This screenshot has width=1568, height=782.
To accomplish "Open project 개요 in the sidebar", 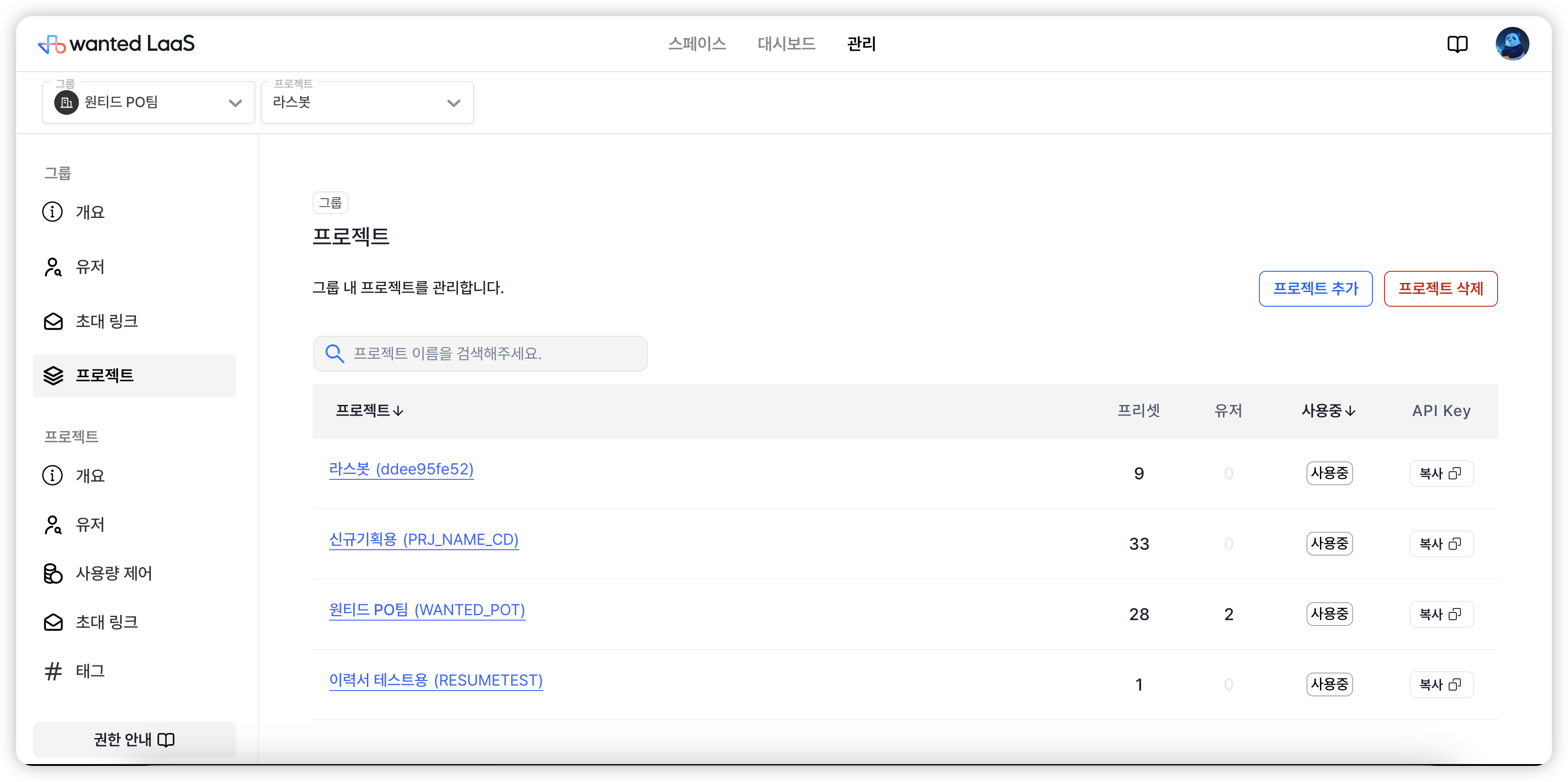I will point(135,475).
